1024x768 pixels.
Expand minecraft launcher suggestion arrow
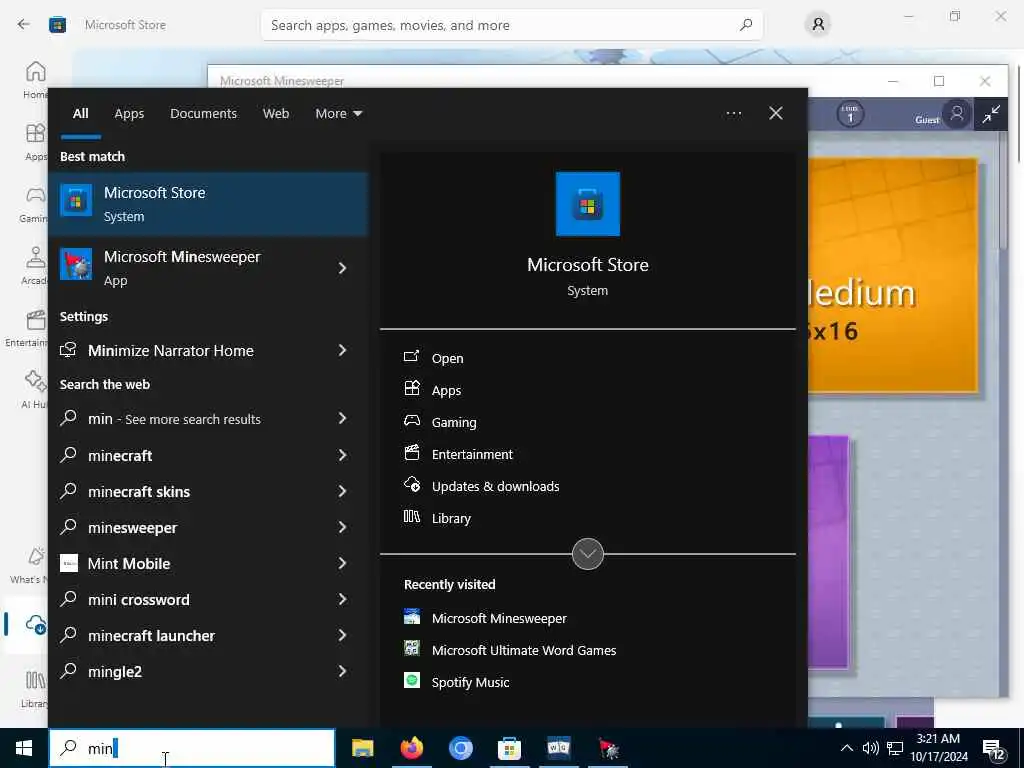pos(342,635)
